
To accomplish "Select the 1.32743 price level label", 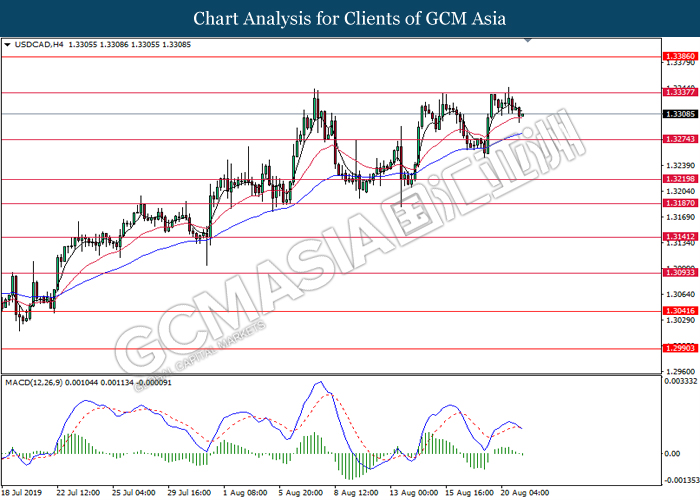I will pyautogui.click(x=680, y=139).
